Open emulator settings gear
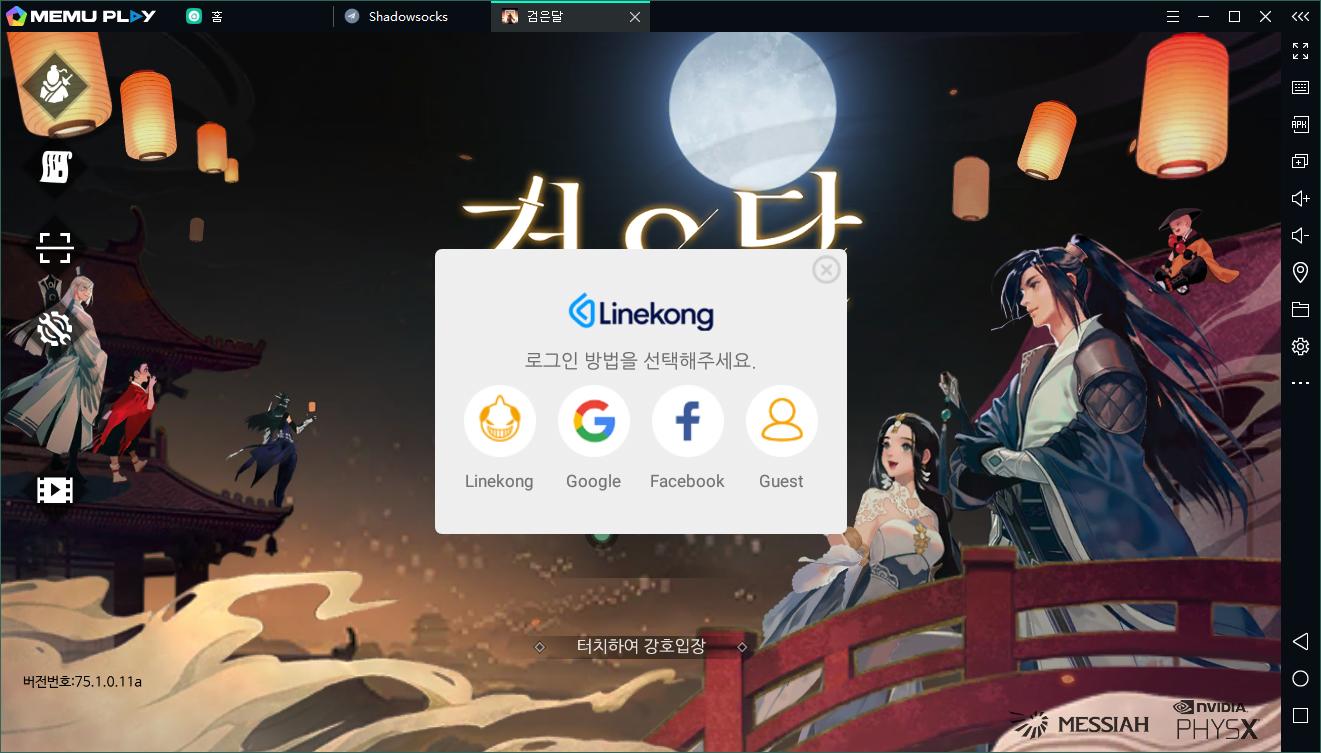Viewport: 1321px width, 753px height. click(1300, 346)
